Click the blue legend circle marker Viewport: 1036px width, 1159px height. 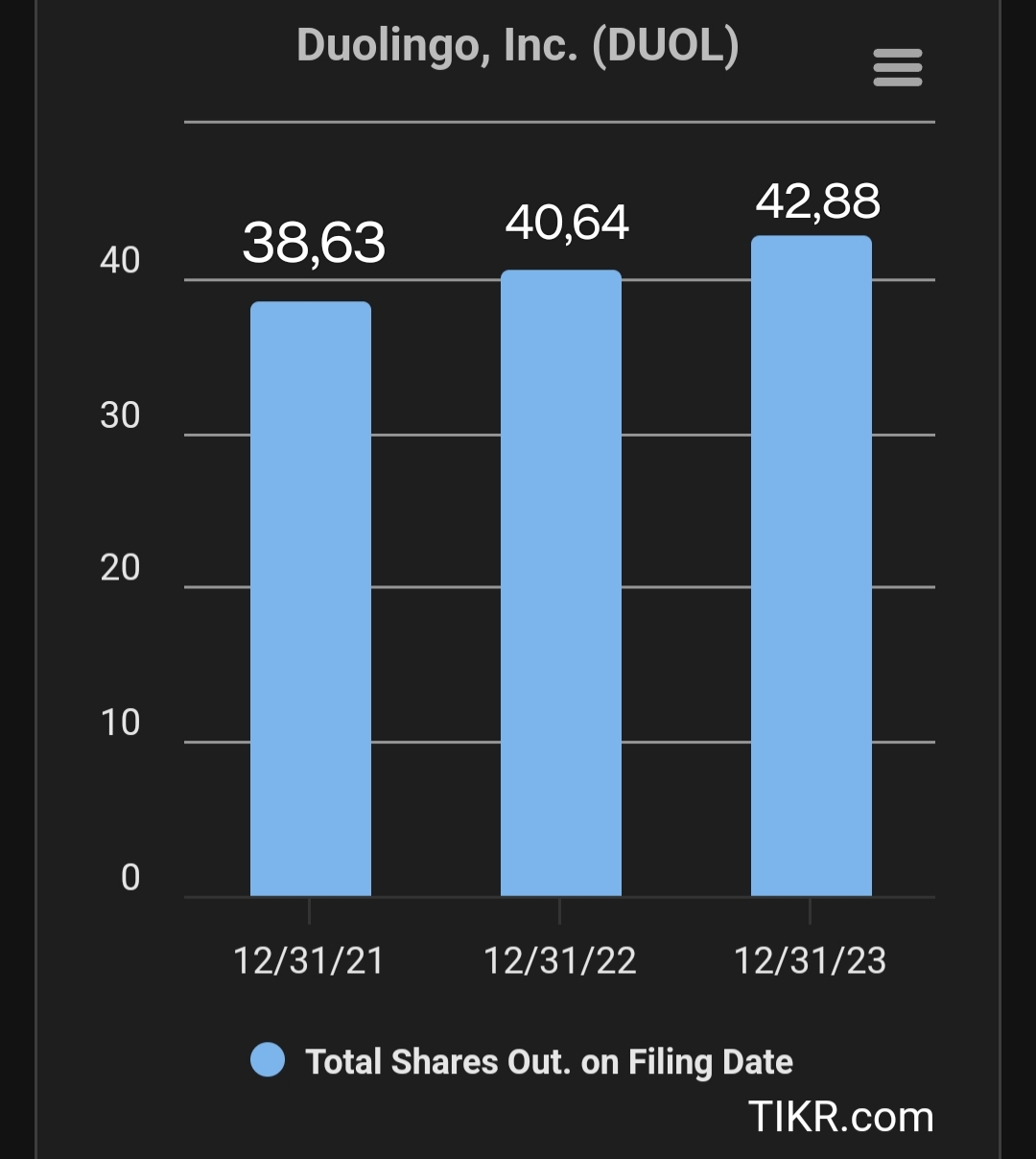[268, 1060]
